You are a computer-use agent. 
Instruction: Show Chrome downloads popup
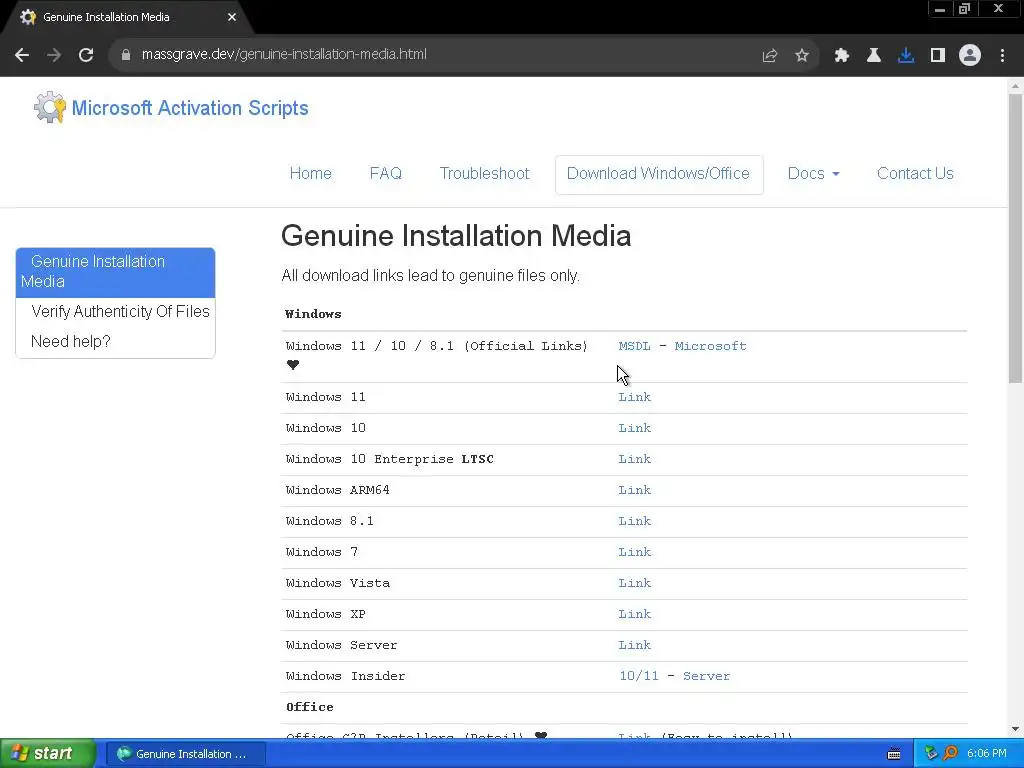(x=906, y=55)
